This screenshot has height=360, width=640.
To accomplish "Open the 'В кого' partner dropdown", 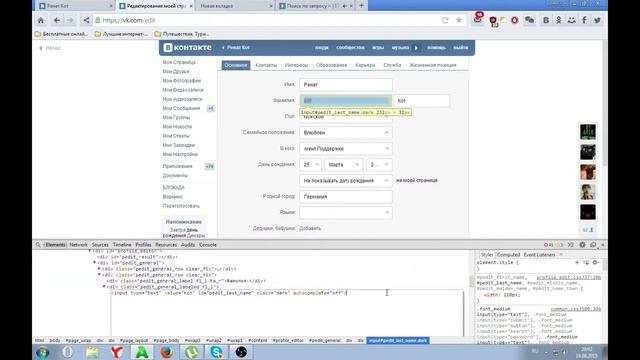I will 346,149.
